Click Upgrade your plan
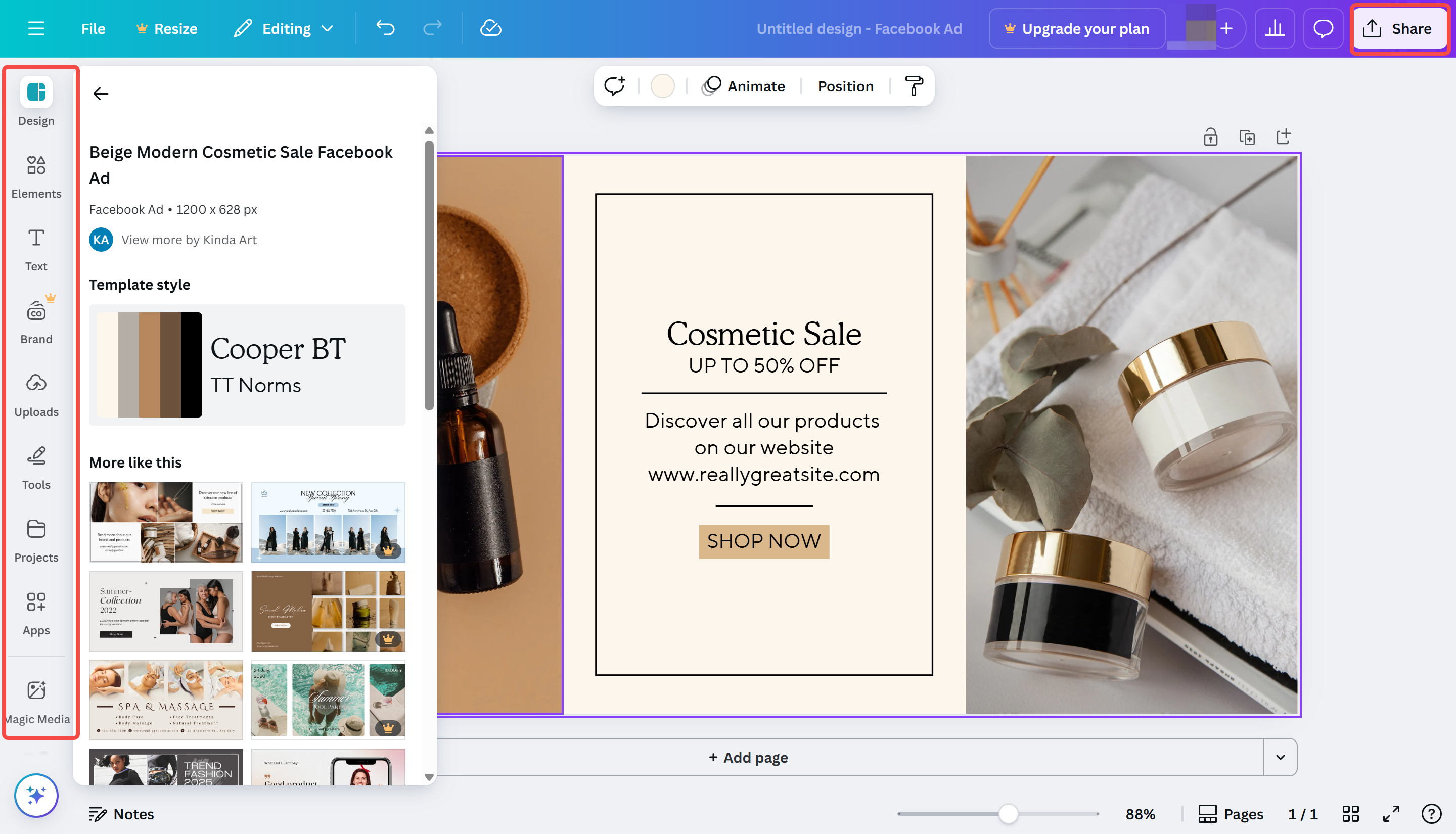 click(x=1076, y=28)
